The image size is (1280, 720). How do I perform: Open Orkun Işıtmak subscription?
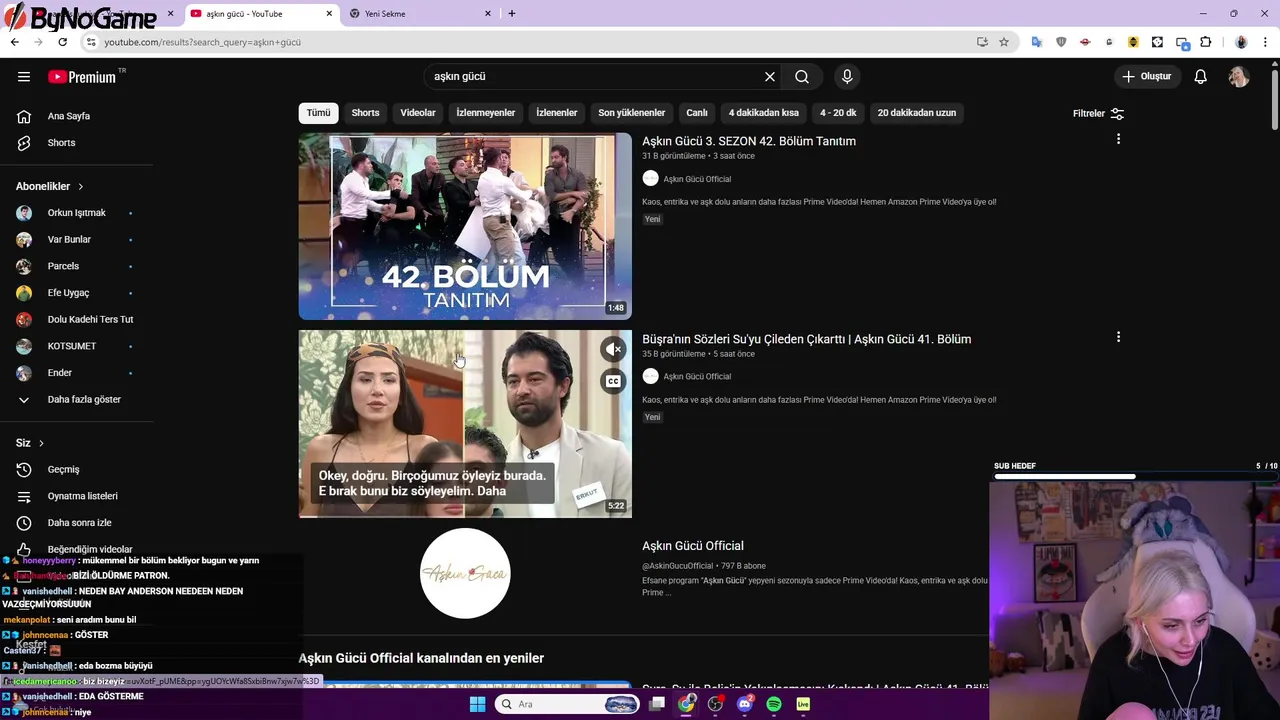pyautogui.click(x=76, y=213)
